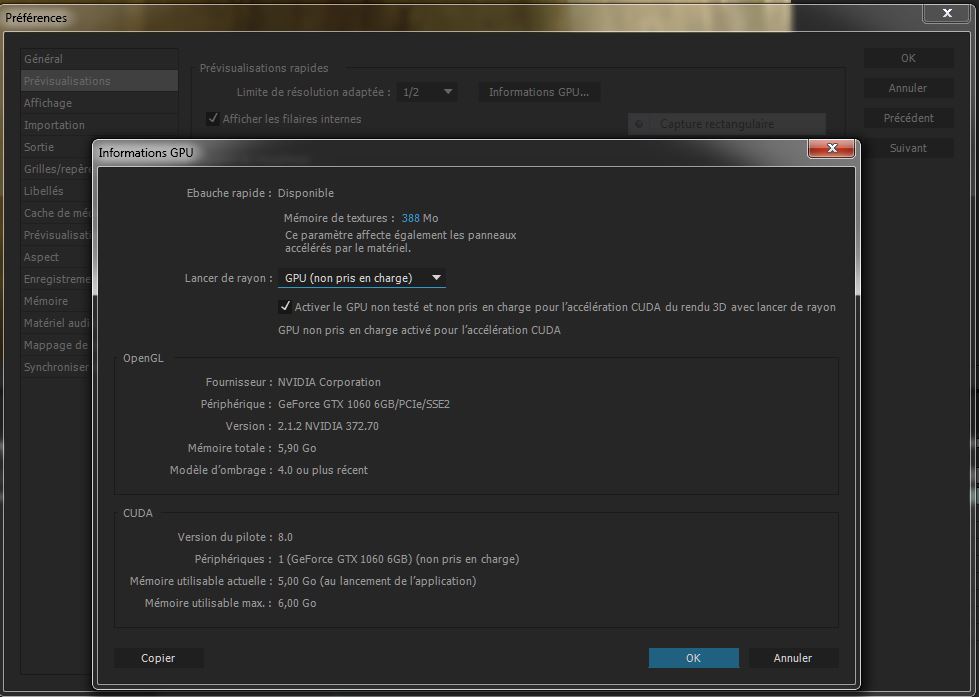Click the Informations GPU... button
This screenshot has width=979, height=697.
(538, 92)
